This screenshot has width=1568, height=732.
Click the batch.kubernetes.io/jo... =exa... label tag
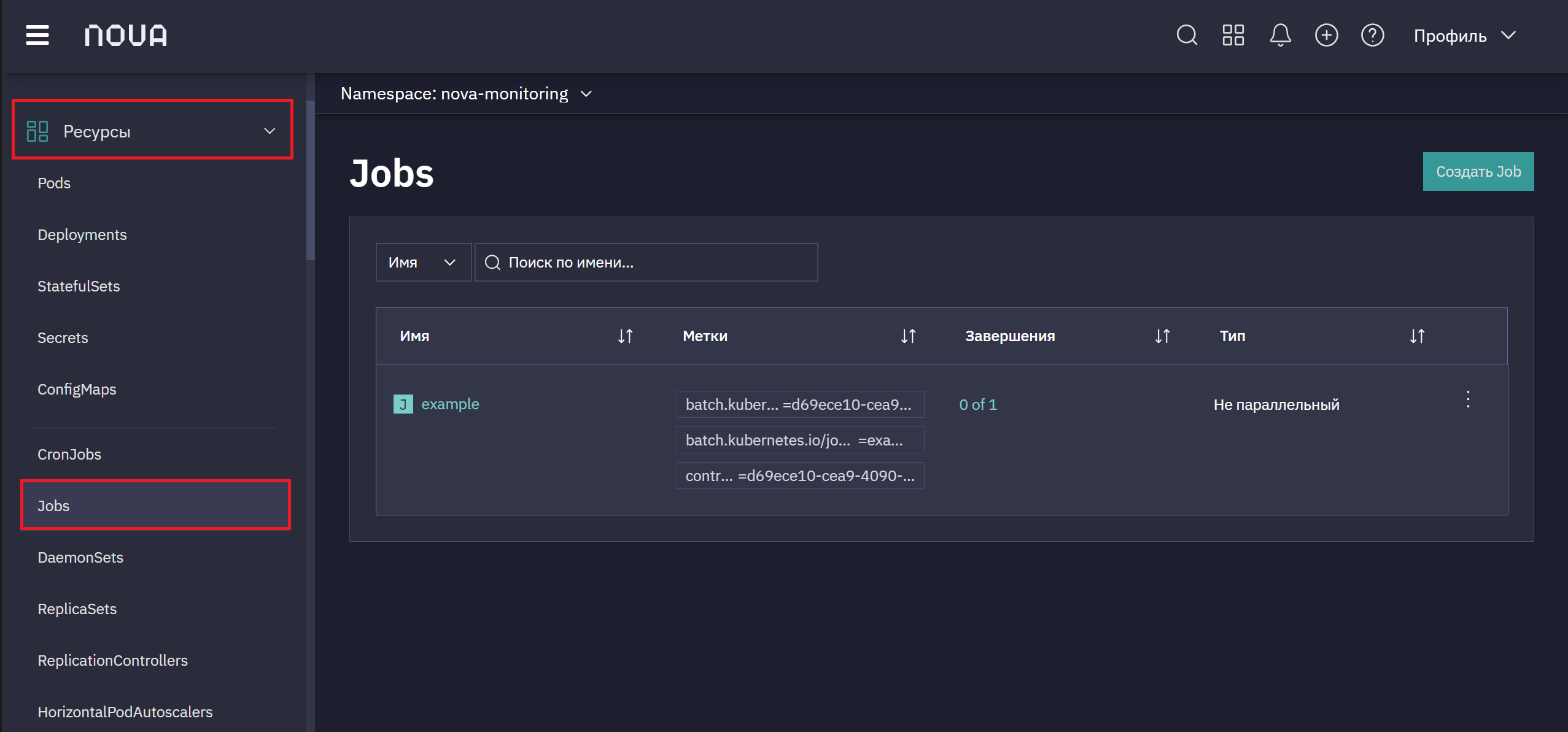point(800,440)
